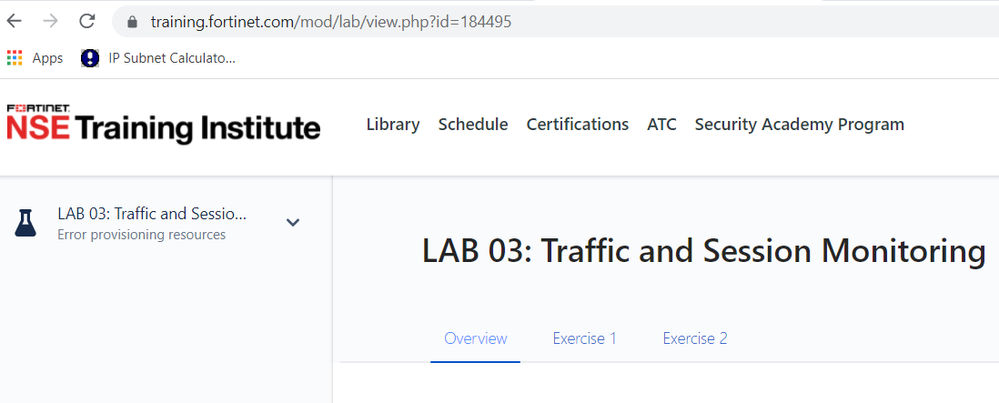The width and height of the screenshot is (999, 403).
Task: Focus the training.fortinet.com address bar
Action: 554,22
